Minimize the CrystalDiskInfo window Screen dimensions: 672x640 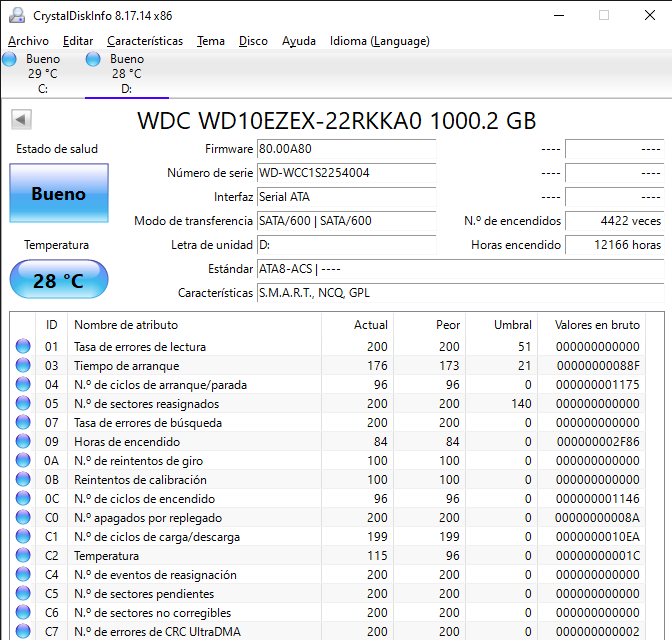point(559,15)
